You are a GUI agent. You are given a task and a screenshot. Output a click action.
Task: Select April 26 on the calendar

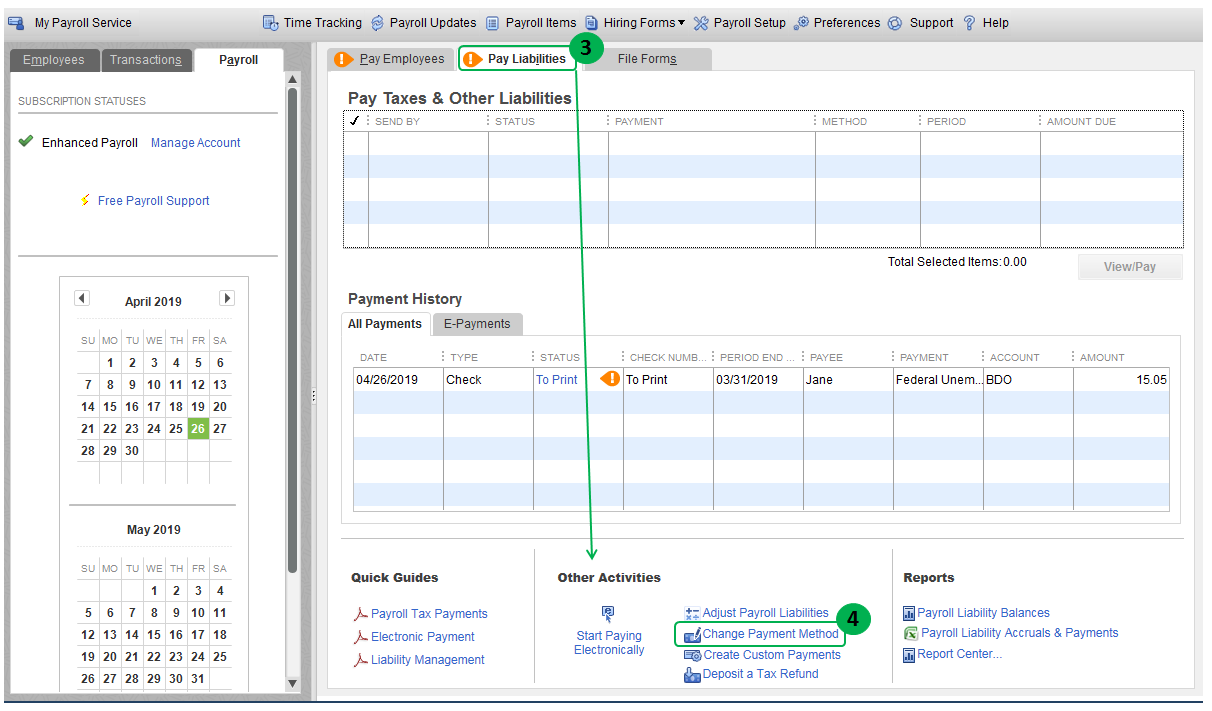pyautogui.click(x=197, y=428)
